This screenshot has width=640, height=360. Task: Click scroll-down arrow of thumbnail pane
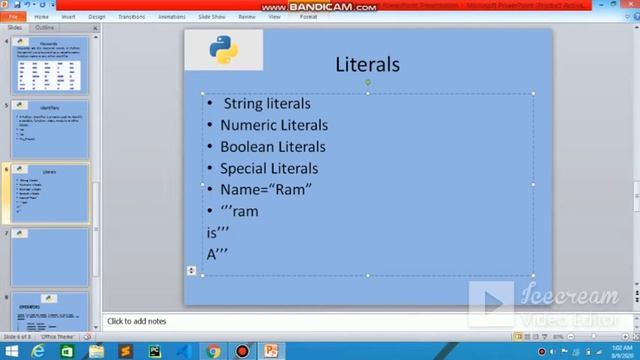pyautogui.click(x=96, y=327)
